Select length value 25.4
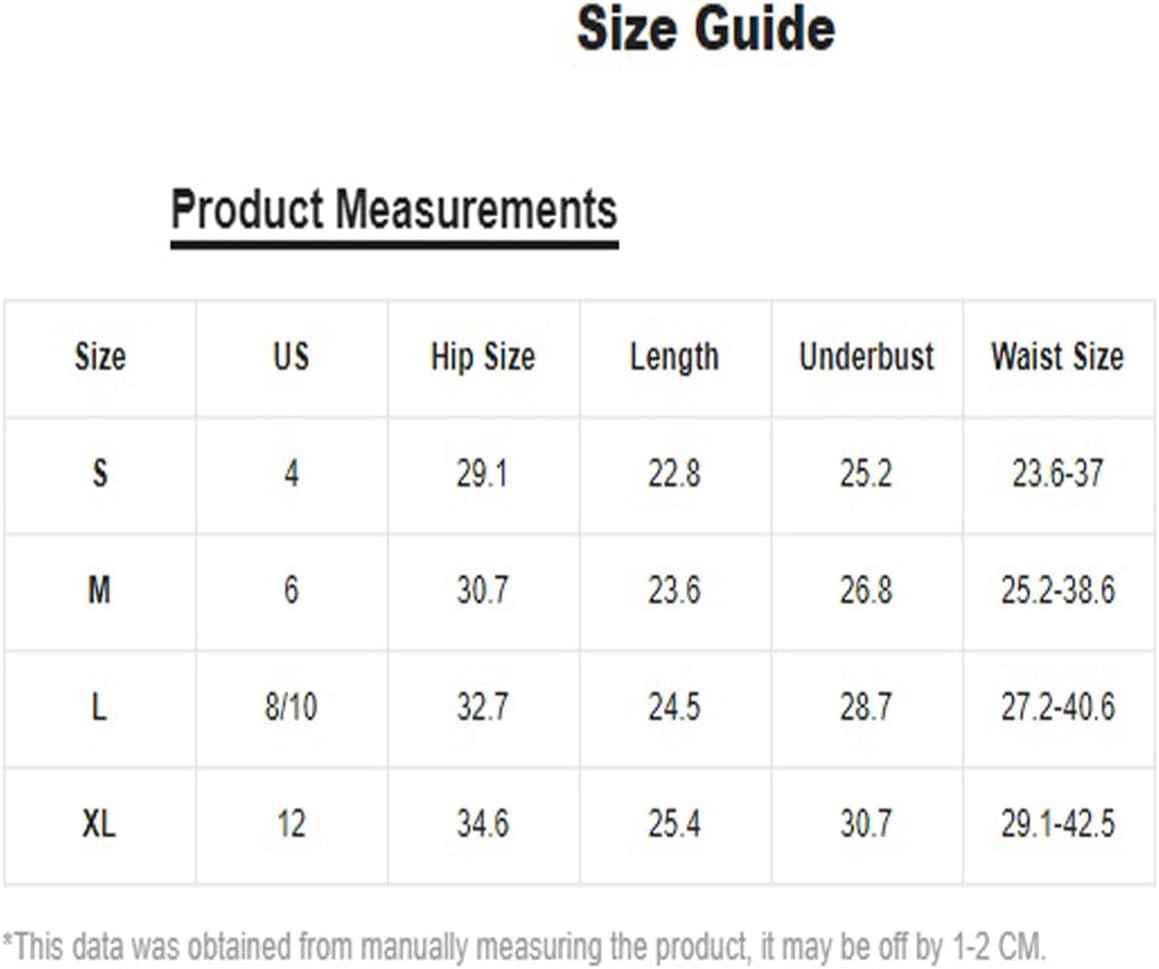 pyautogui.click(x=674, y=823)
